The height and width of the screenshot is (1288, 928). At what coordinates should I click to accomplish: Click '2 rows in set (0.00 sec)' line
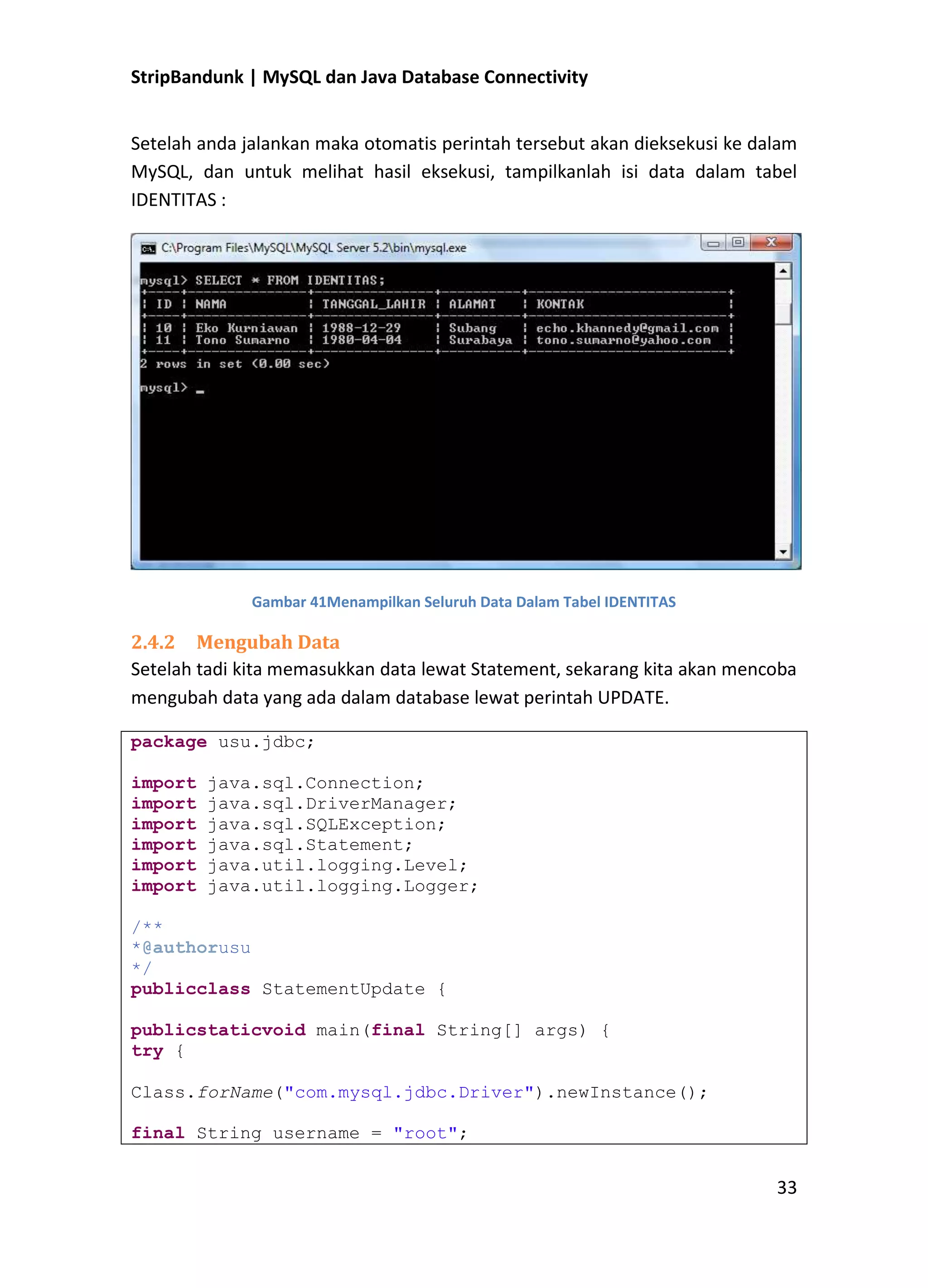click(235, 364)
